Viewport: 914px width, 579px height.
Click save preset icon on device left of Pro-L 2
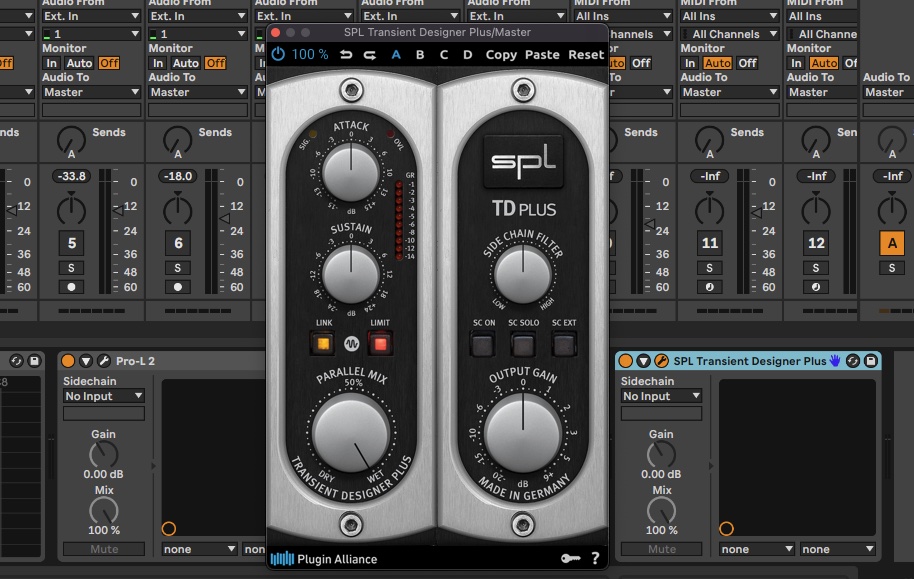[x=34, y=361]
